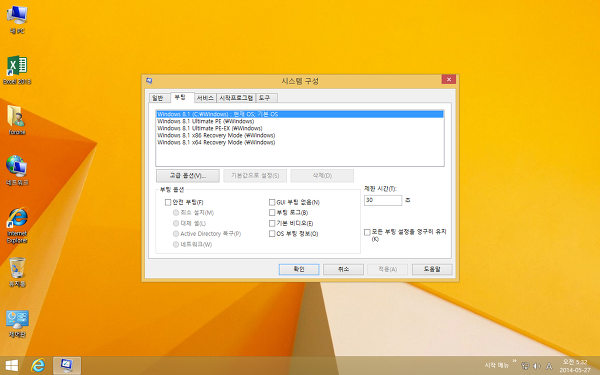Close the 시스템 구성 dialog
The image size is (600, 375).
(x=448, y=79)
